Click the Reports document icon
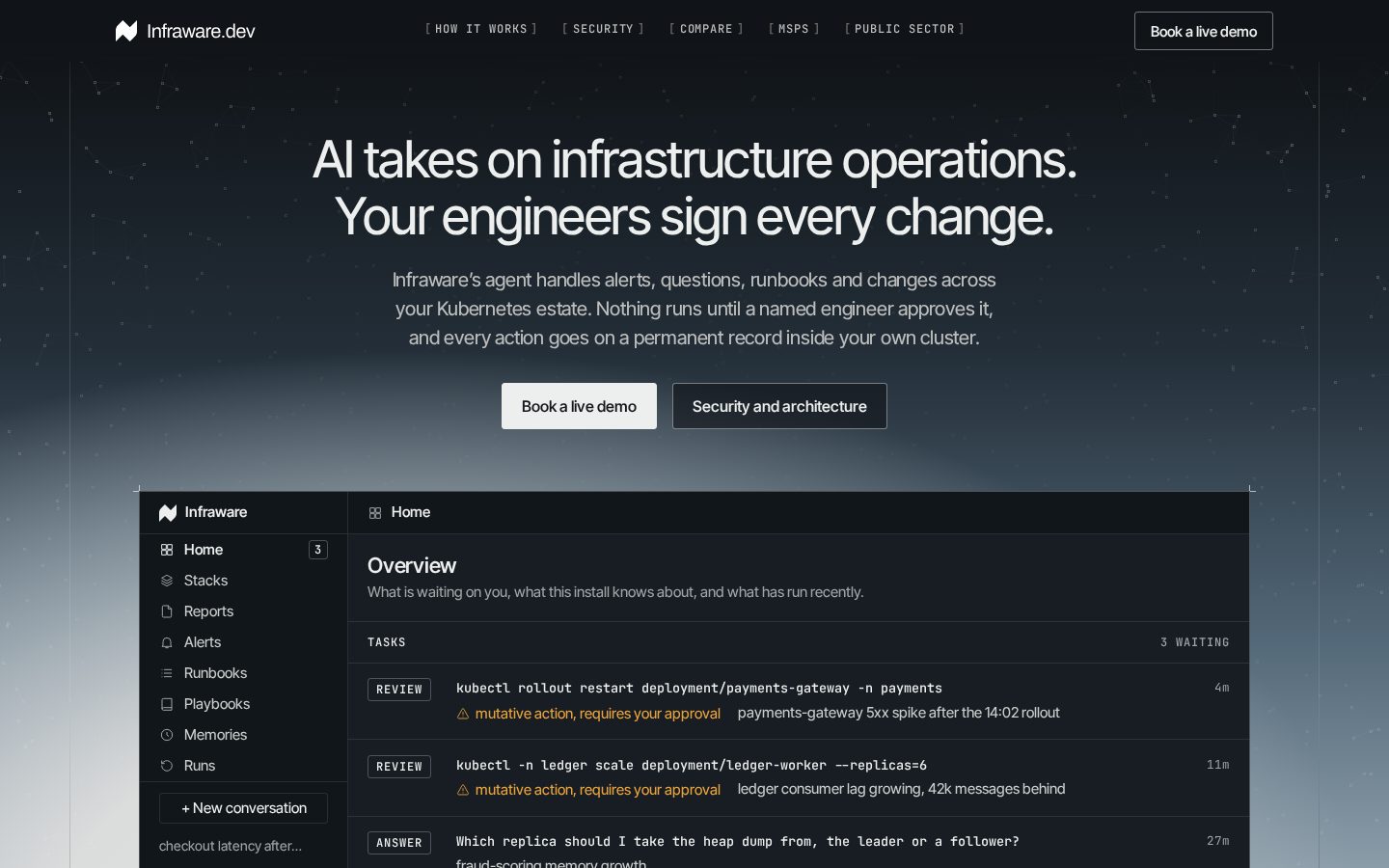Viewport: 1389px width, 868px height. 167,611
